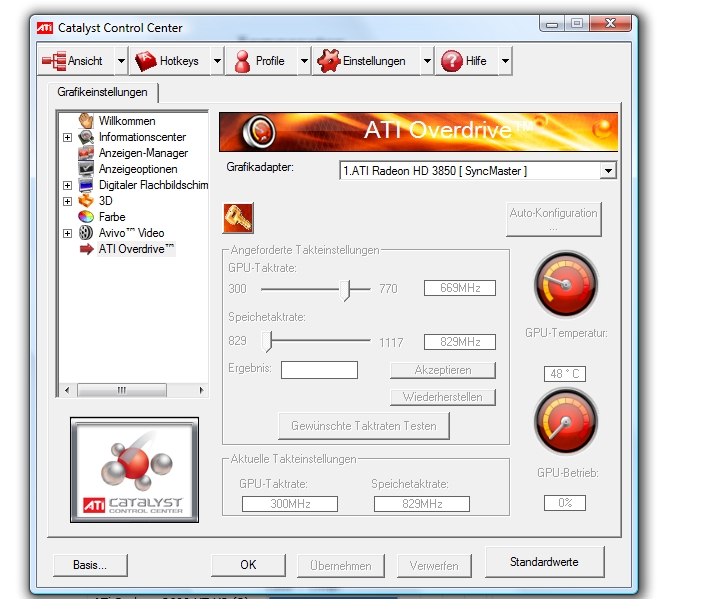Click the Auto-Konfiguration button
The height and width of the screenshot is (599, 702).
point(553,219)
